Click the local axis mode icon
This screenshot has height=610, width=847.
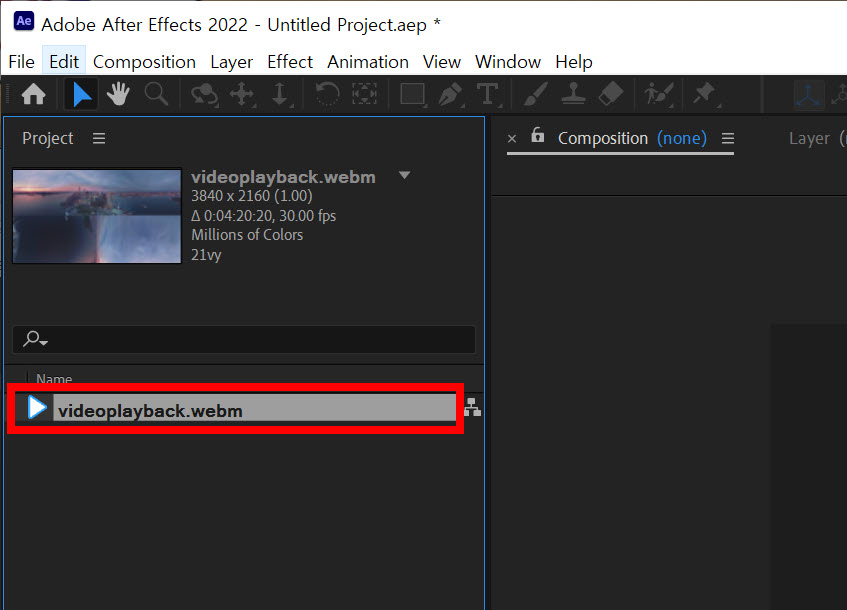(808, 95)
